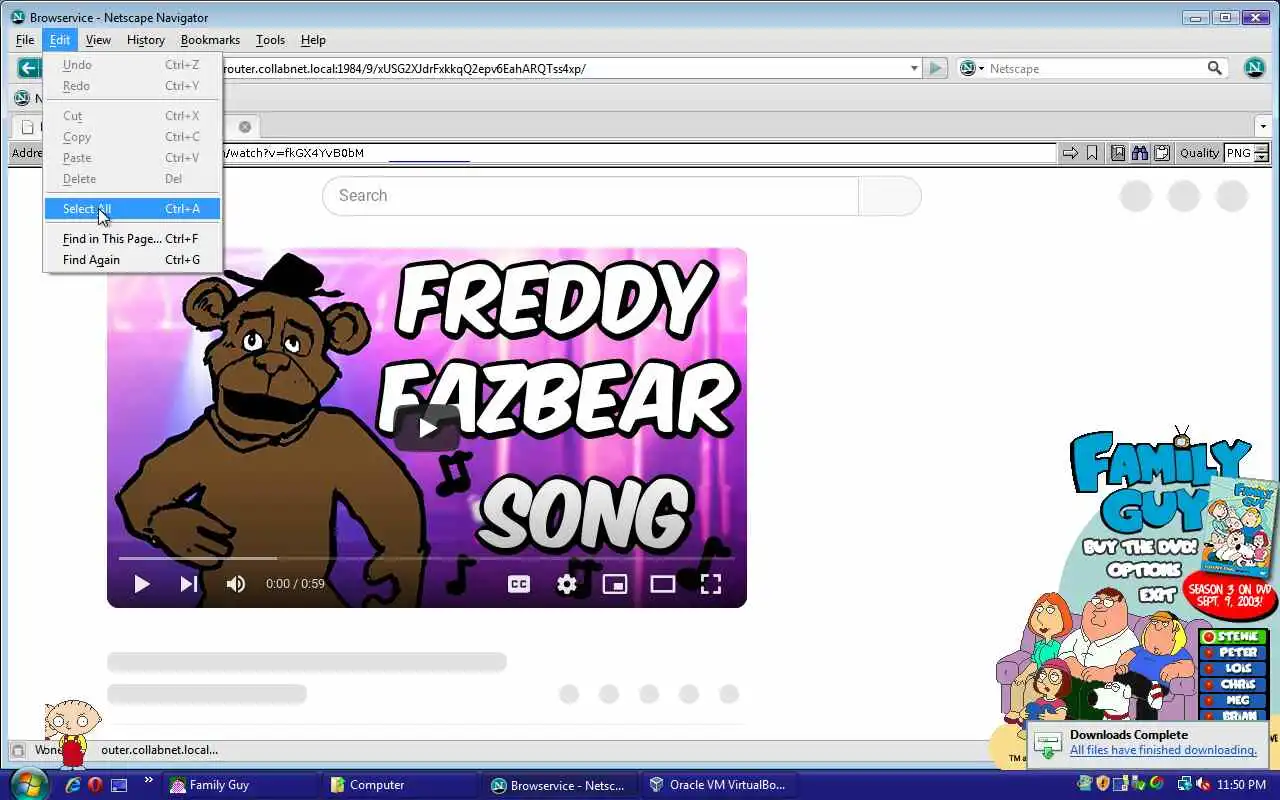Open the URL history dropdown arrow
Viewport: 1280px width, 800px height.
coord(914,68)
